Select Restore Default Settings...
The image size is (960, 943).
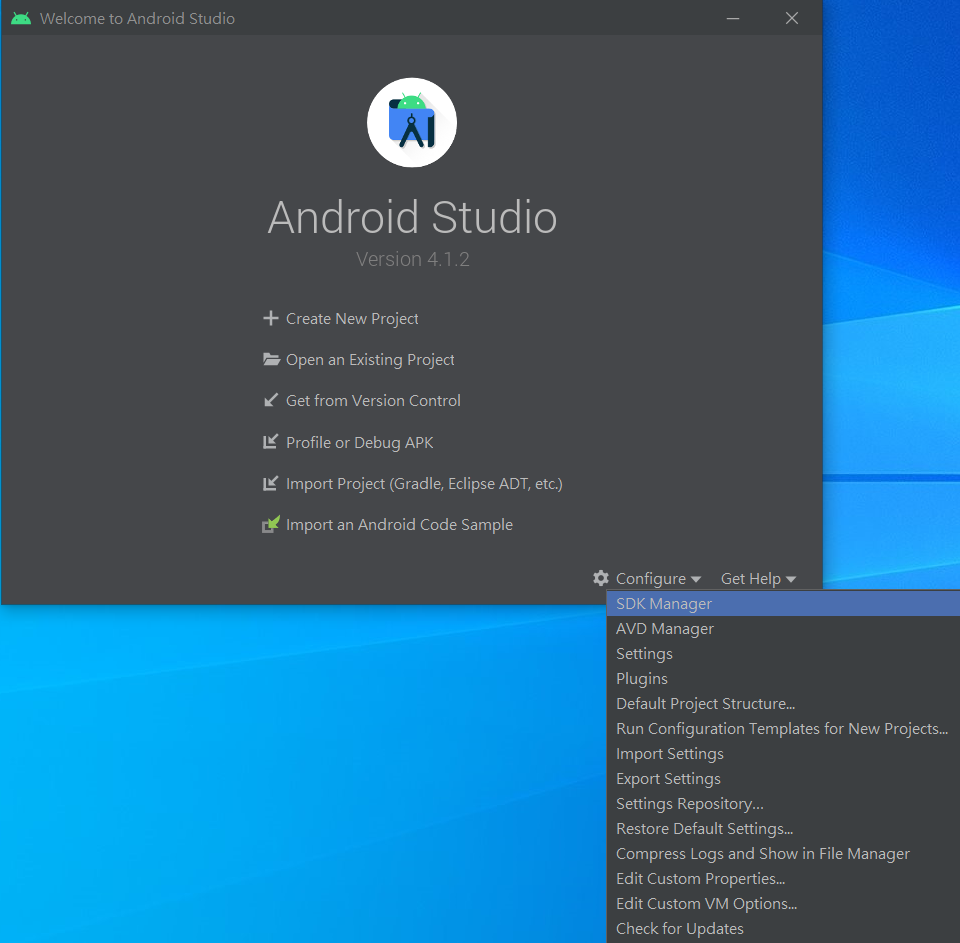pos(783,828)
